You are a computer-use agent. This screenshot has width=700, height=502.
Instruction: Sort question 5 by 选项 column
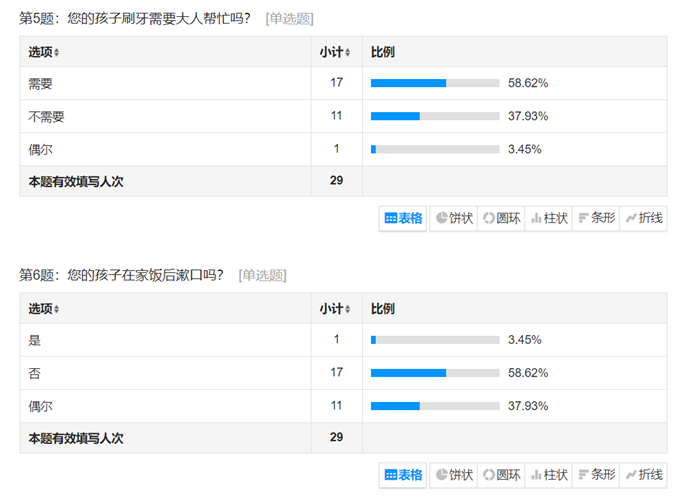[44, 52]
